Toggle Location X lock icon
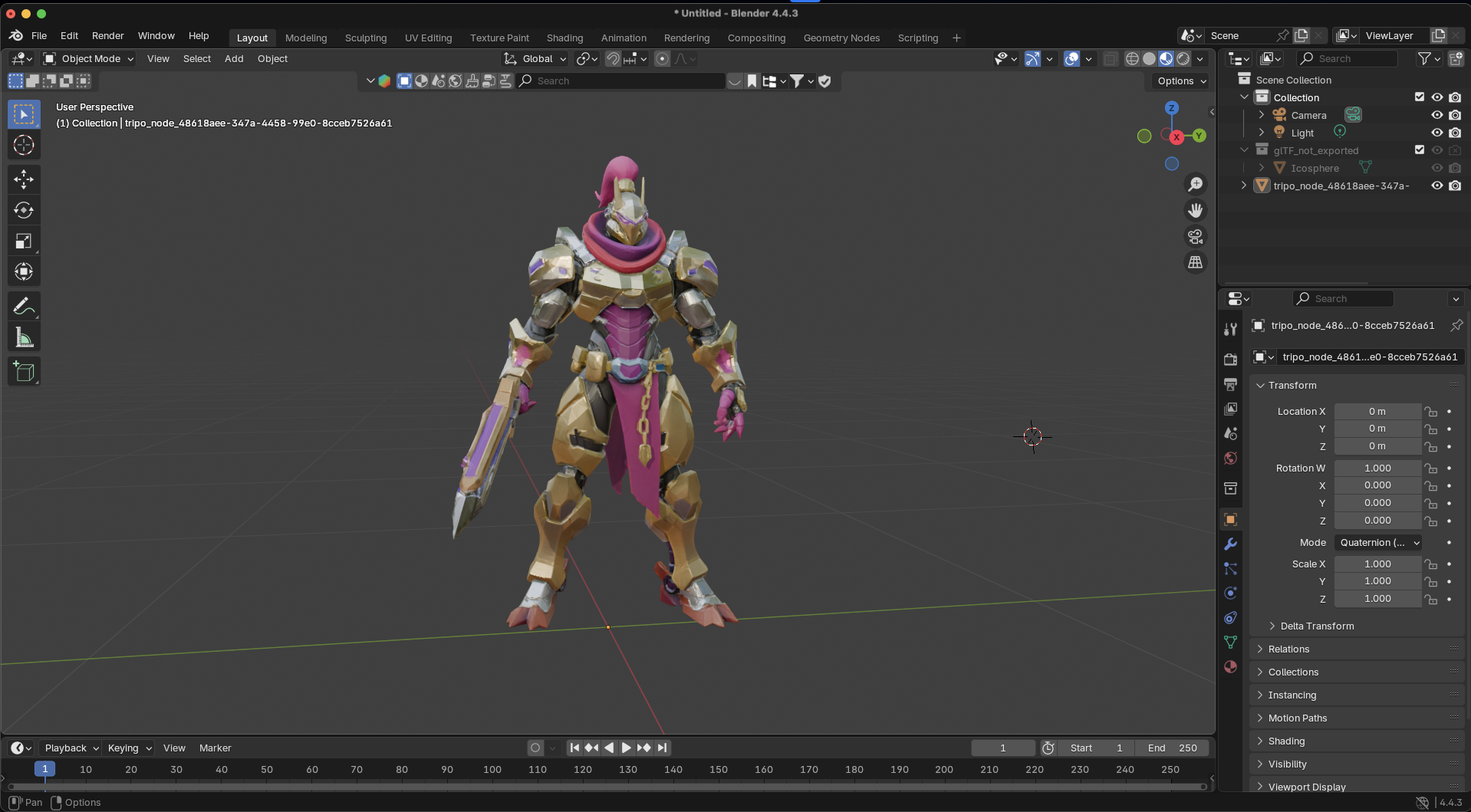Viewport: 1471px width, 812px height. click(x=1430, y=412)
